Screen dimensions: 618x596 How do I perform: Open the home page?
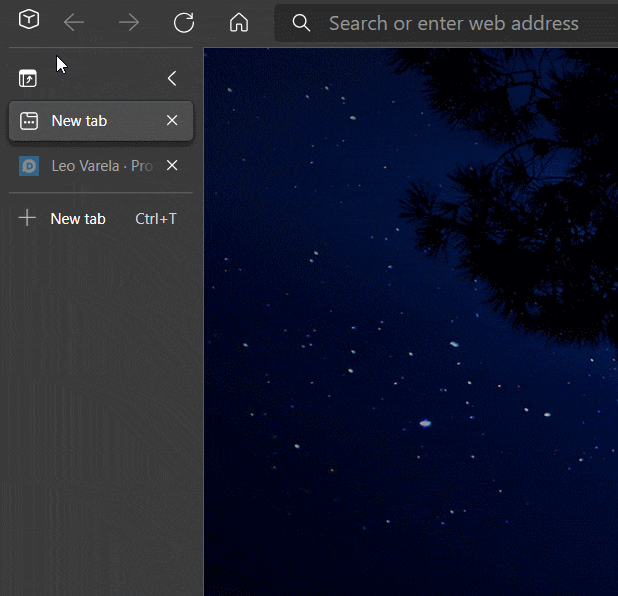pyautogui.click(x=239, y=22)
